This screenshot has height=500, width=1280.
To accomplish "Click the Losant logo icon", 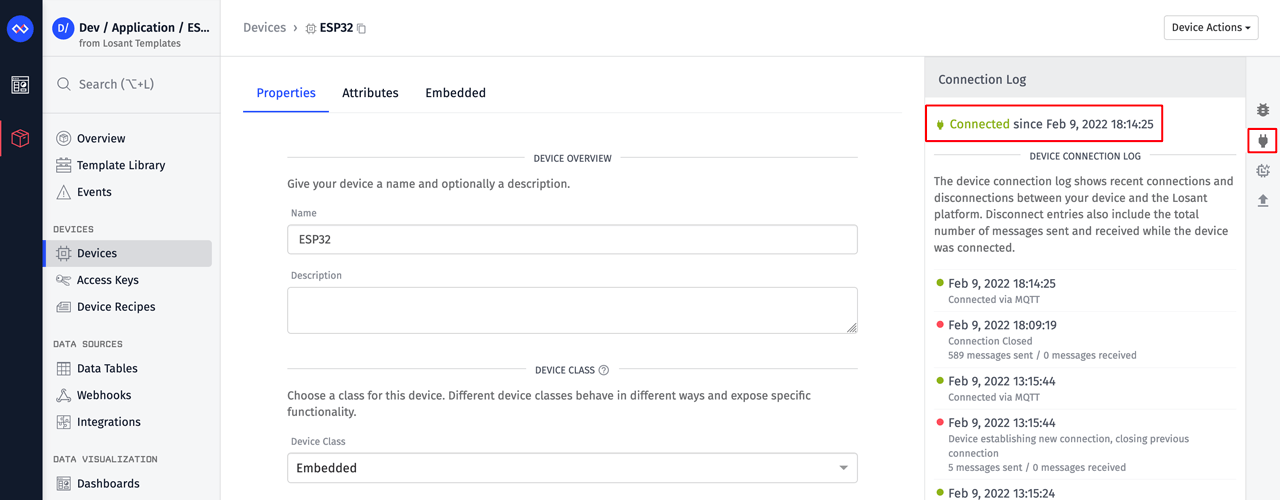I will click(x=20, y=28).
